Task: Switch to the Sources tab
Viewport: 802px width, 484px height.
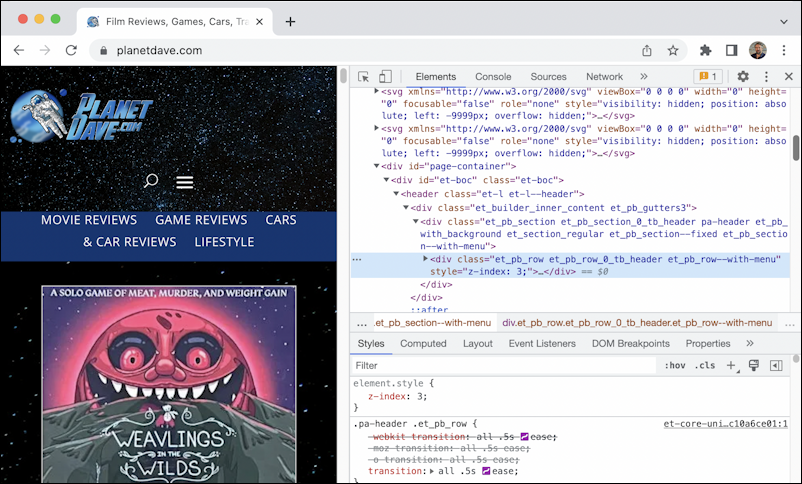Action: 548,77
